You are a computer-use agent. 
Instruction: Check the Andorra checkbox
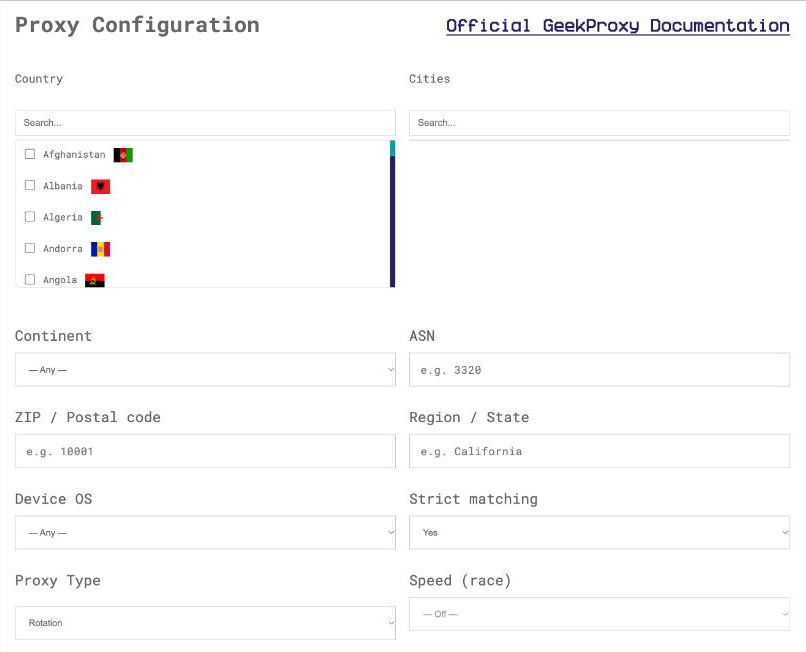(x=30, y=248)
